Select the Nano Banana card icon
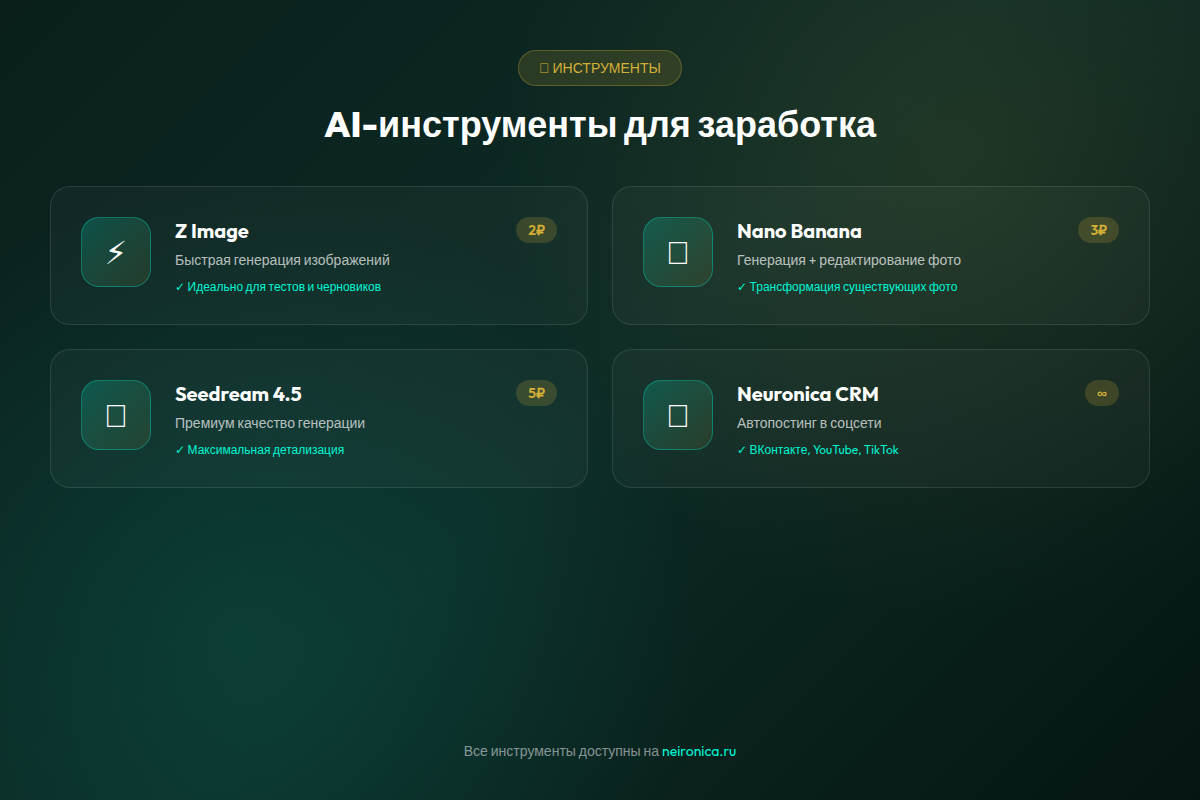 click(x=677, y=252)
